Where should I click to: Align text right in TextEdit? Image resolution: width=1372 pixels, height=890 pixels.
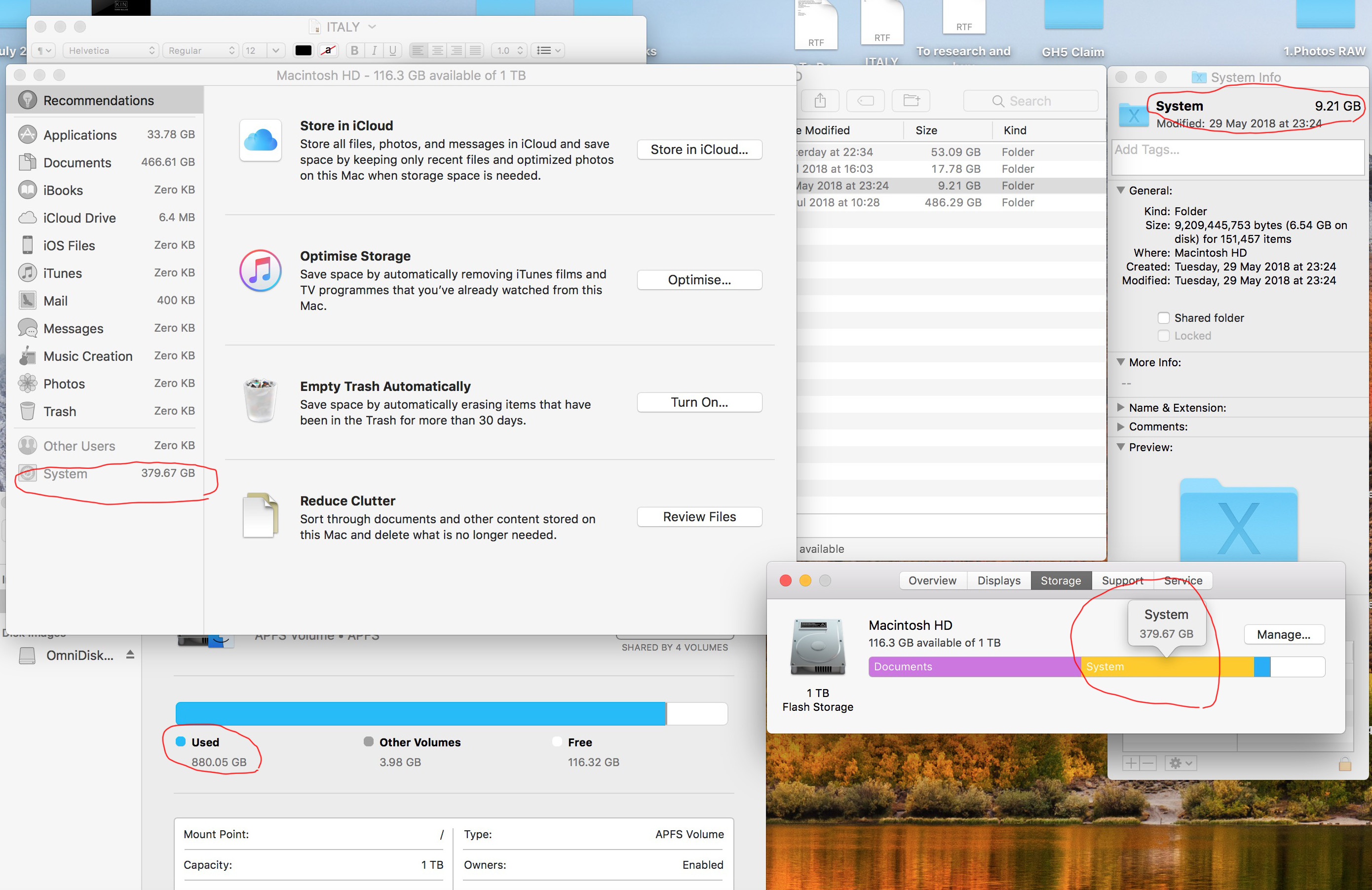tap(456, 51)
